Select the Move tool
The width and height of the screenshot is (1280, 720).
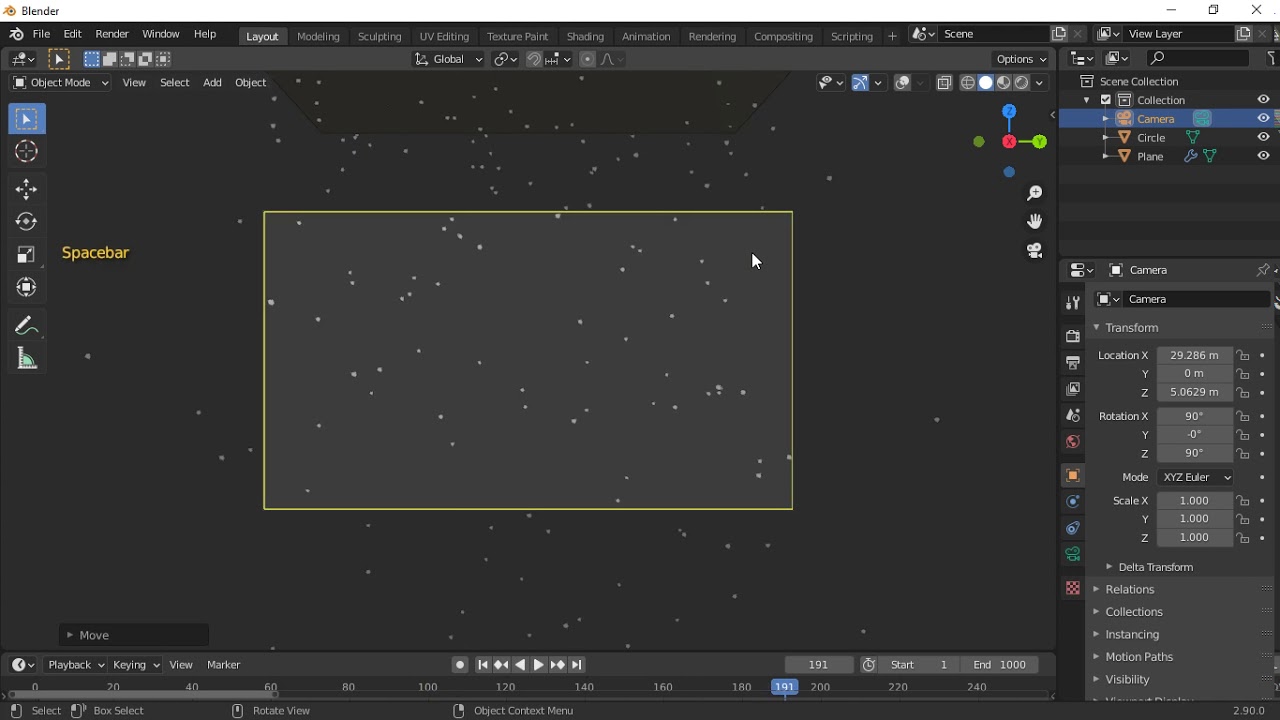point(27,189)
